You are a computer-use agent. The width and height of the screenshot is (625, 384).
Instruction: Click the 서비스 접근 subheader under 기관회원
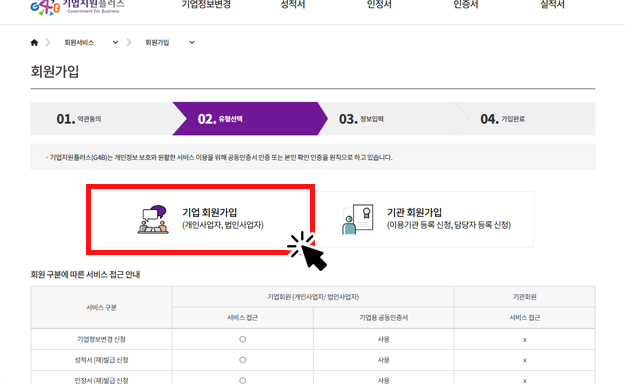tap(524, 318)
